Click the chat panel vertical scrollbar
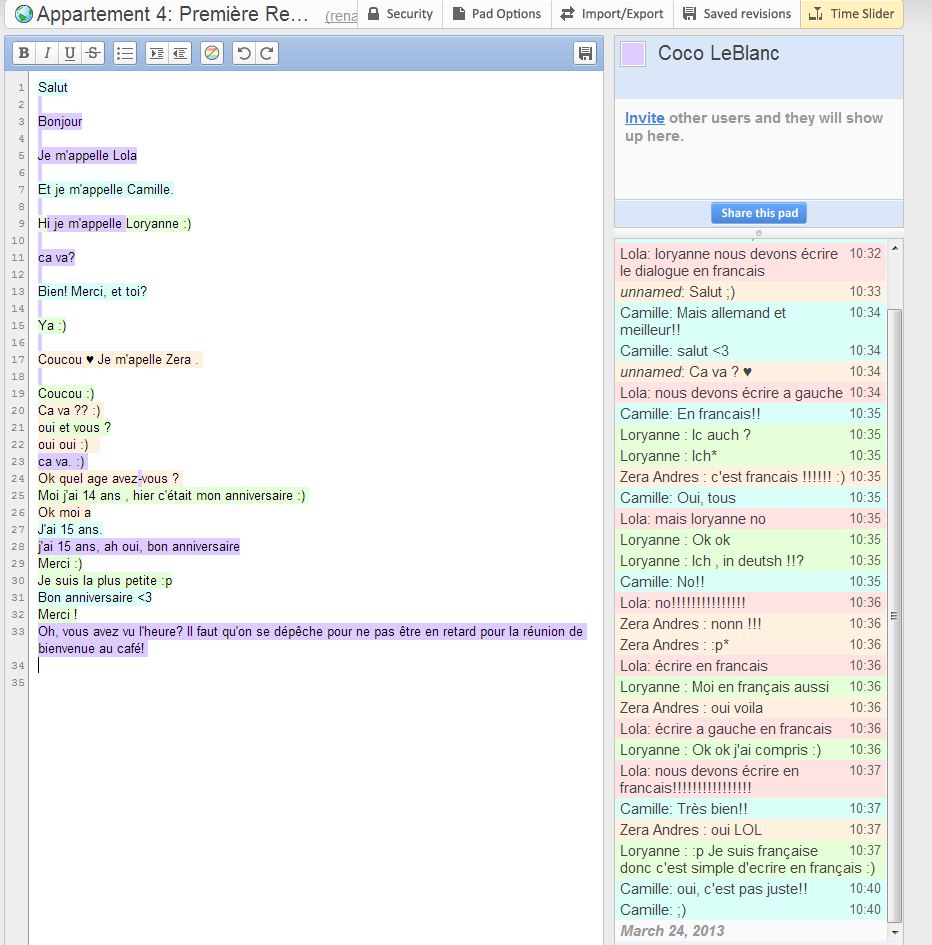 tap(895, 615)
